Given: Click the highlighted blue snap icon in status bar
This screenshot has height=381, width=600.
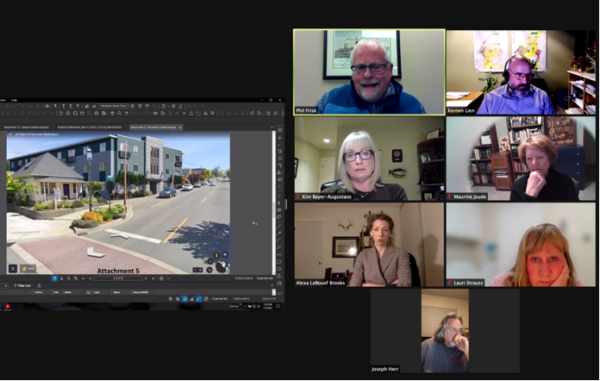Looking at the screenshot, I should pyautogui.click(x=184, y=299).
